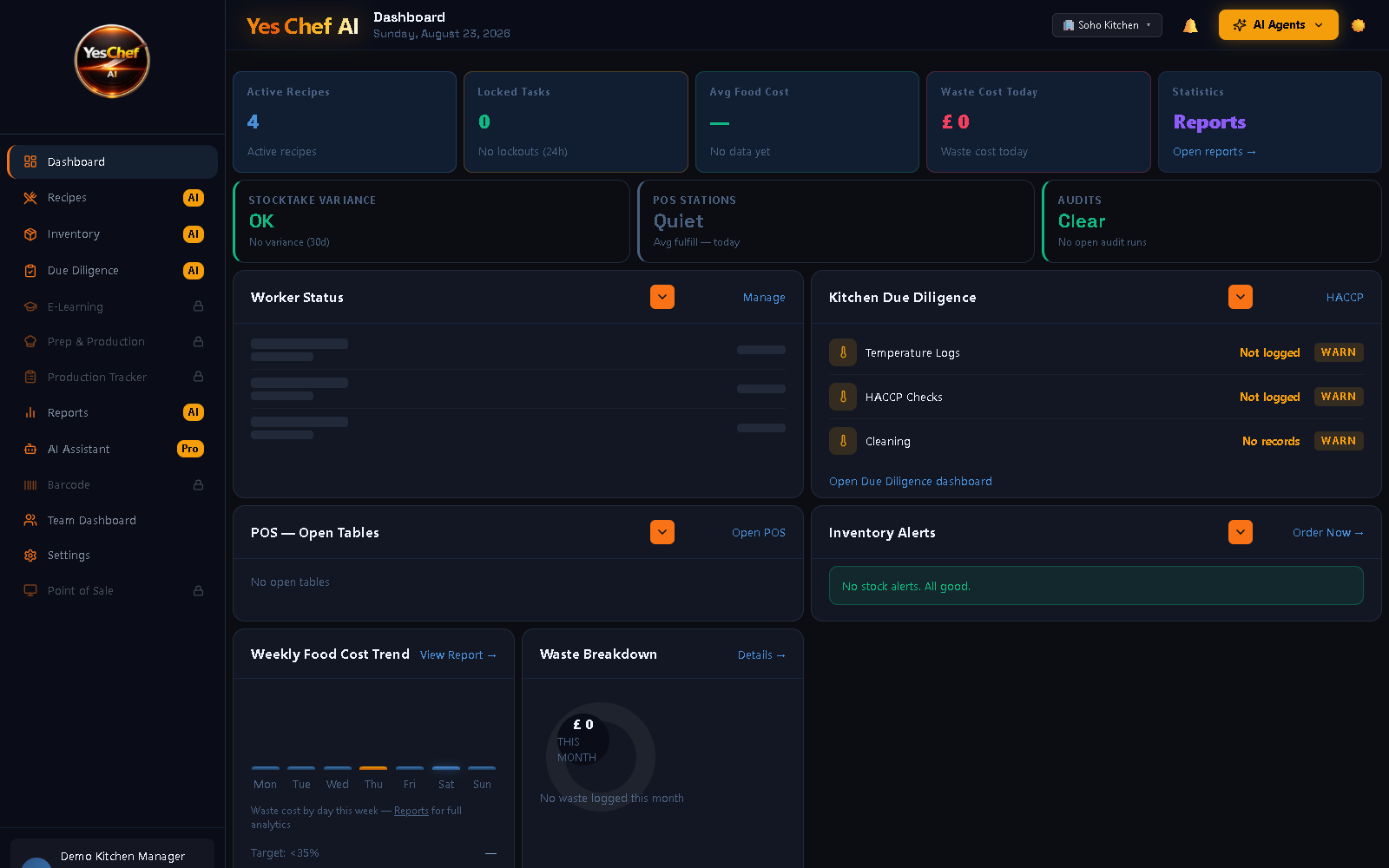Open the Active Recipes card

(345, 122)
